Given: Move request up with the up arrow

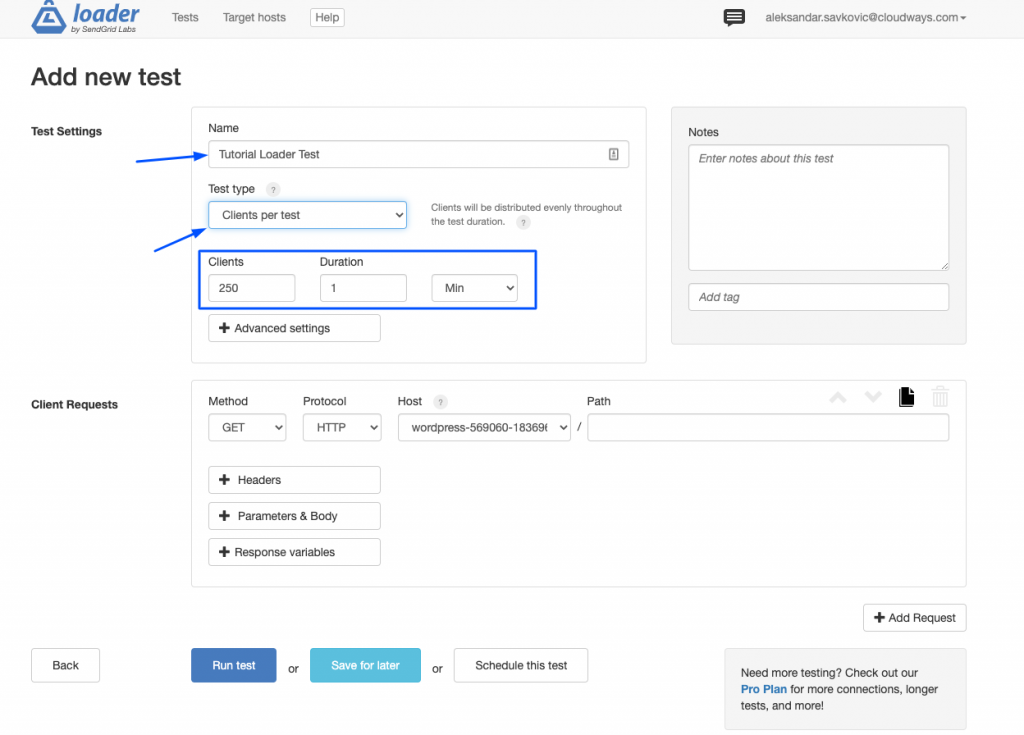Looking at the screenshot, I should 838,398.
